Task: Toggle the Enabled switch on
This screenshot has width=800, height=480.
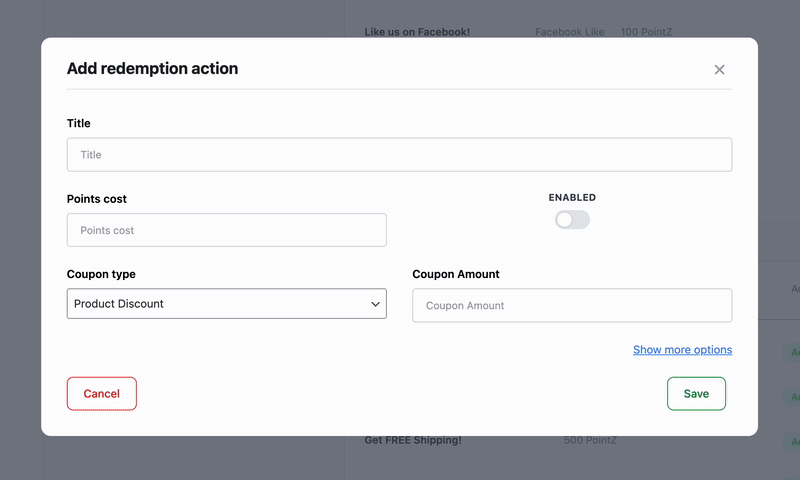Action: tap(572, 219)
